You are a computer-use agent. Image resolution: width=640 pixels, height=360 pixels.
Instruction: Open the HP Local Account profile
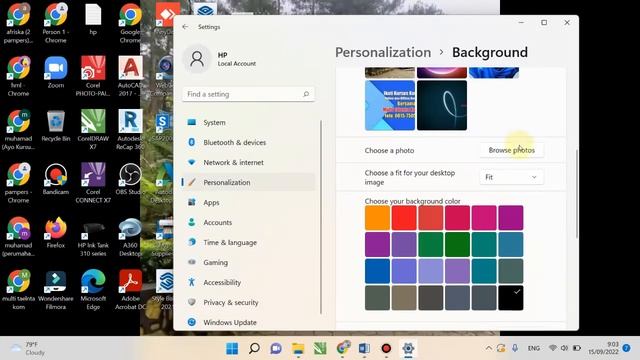click(x=220, y=59)
